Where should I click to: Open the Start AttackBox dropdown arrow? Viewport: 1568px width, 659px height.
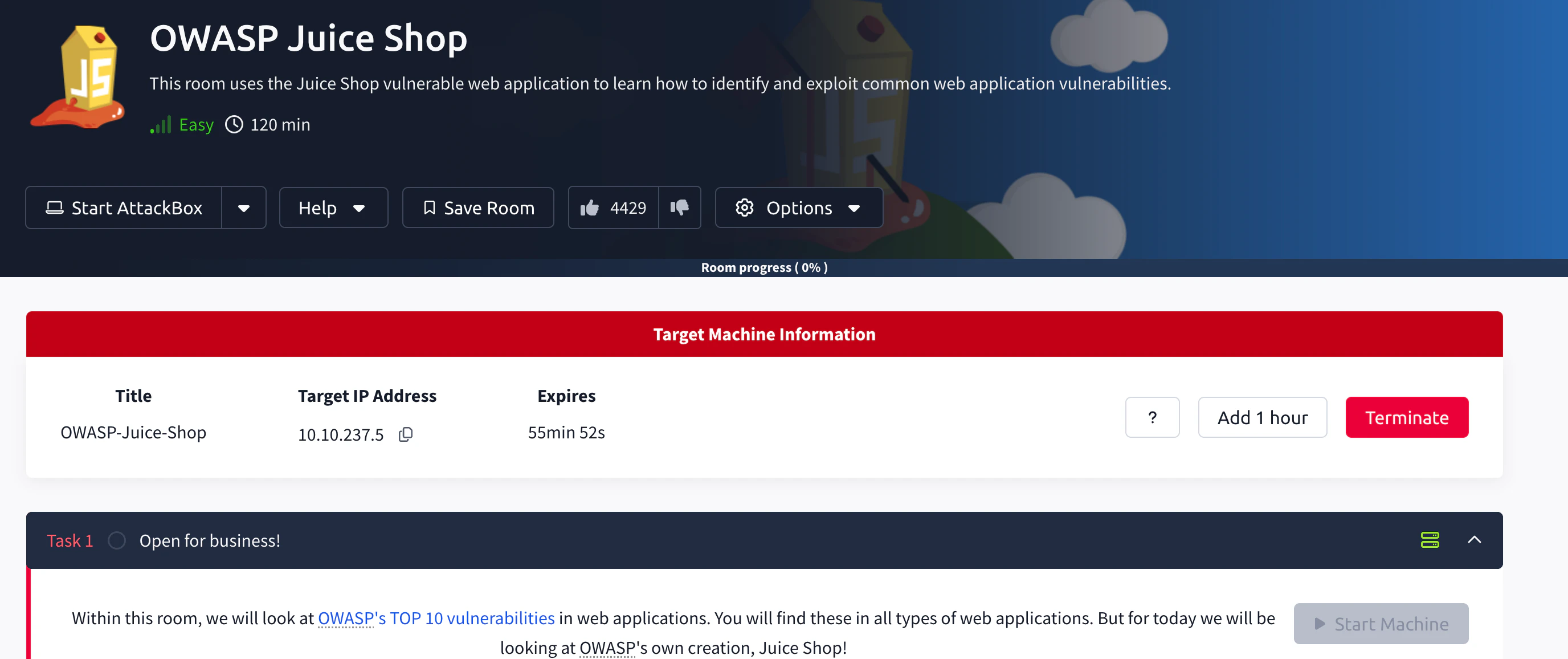click(243, 208)
